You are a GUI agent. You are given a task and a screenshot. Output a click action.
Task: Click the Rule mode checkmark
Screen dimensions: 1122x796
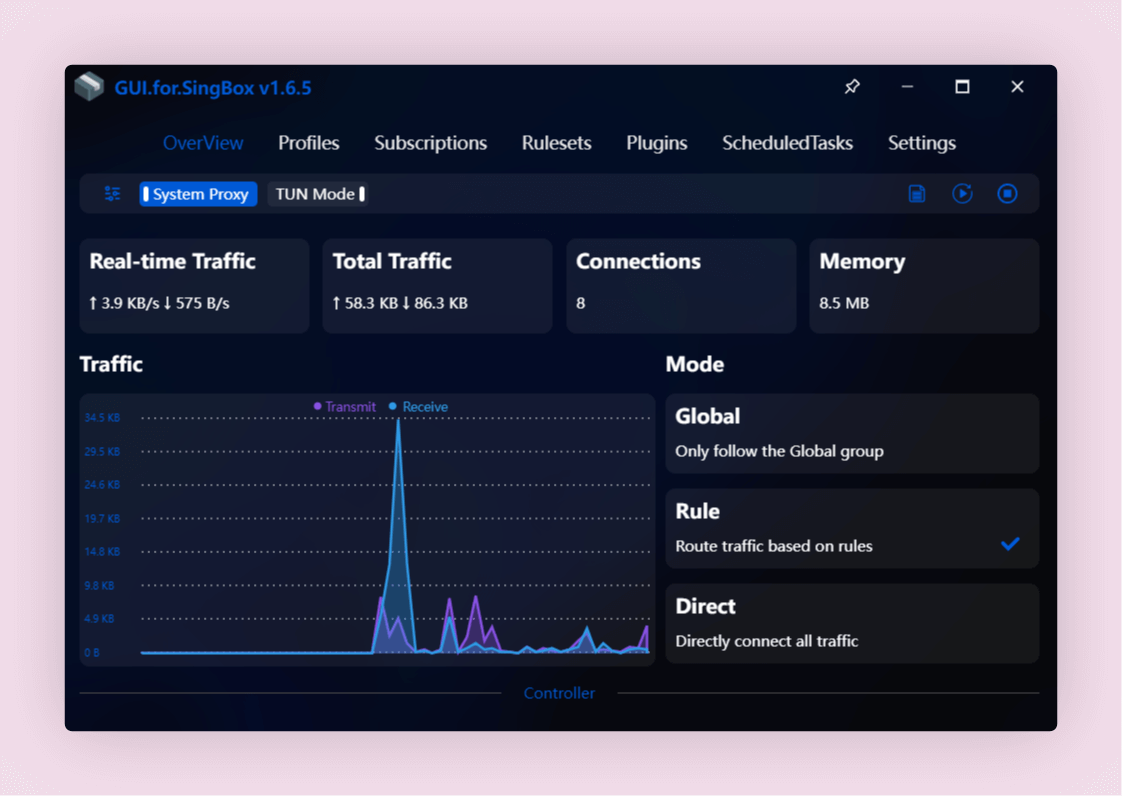point(1010,544)
